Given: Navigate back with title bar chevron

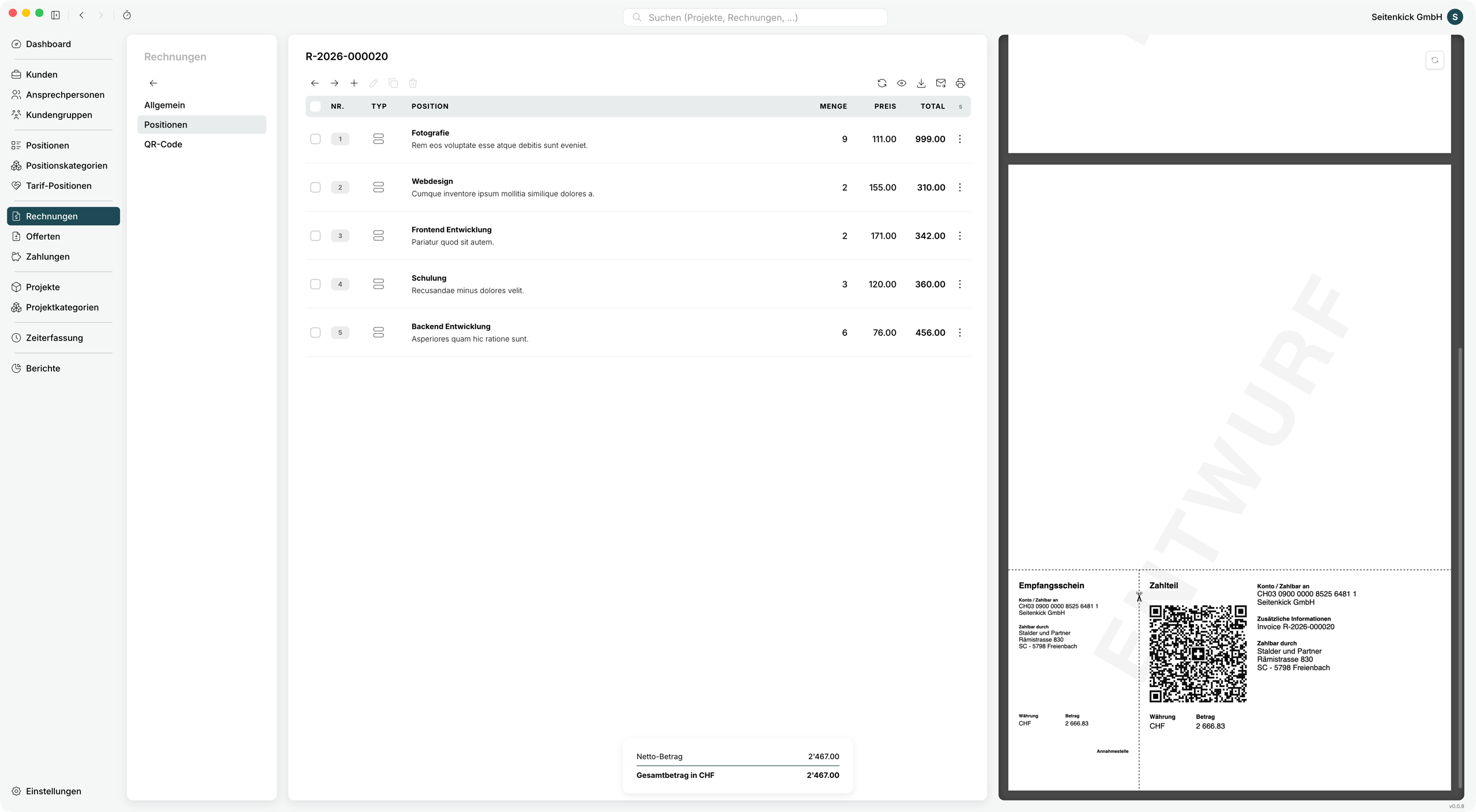Looking at the screenshot, I should tap(81, 15).
